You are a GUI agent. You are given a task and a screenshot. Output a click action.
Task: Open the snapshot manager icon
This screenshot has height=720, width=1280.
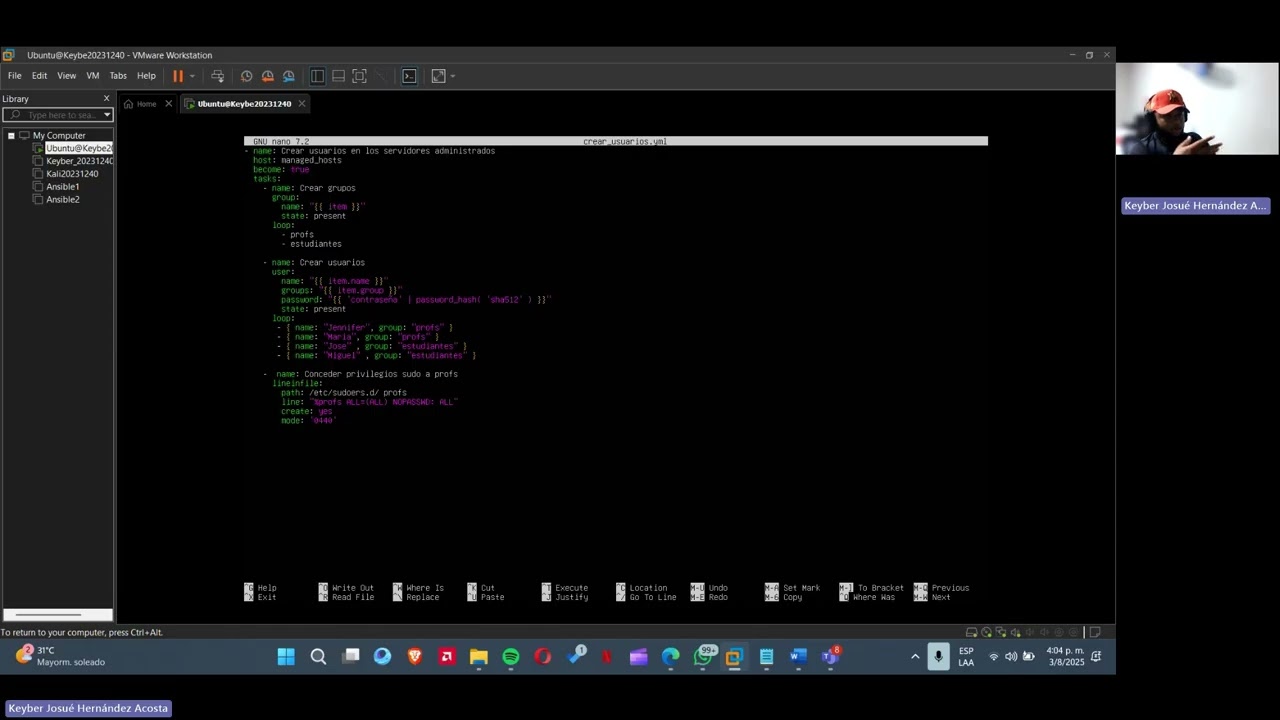(289, 76)
